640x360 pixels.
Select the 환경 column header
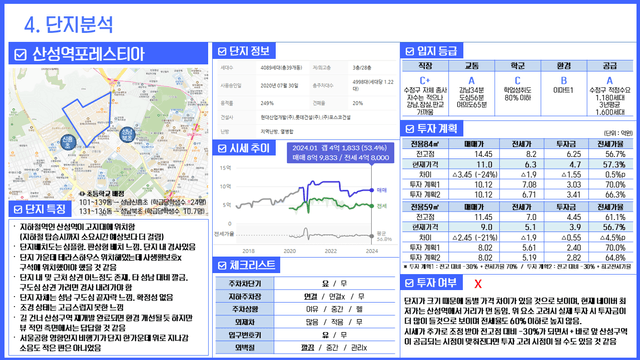coord(564,66)
